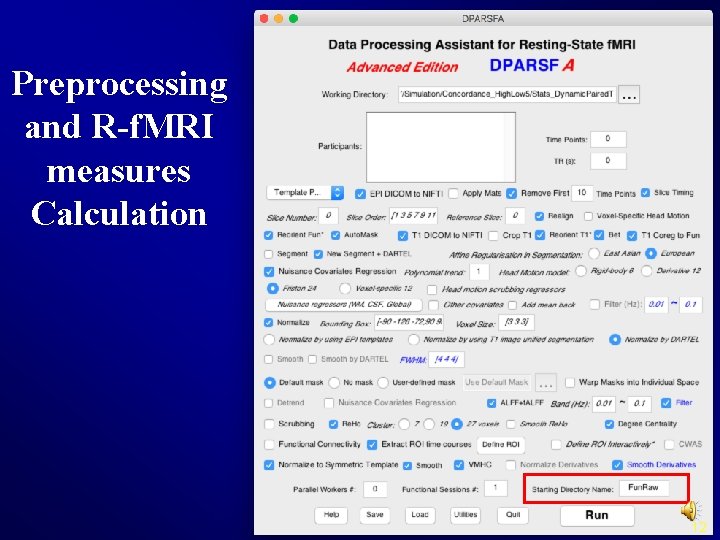Toggle the Normalize checkbox
The image size is (720, 540).
(269, 323)
